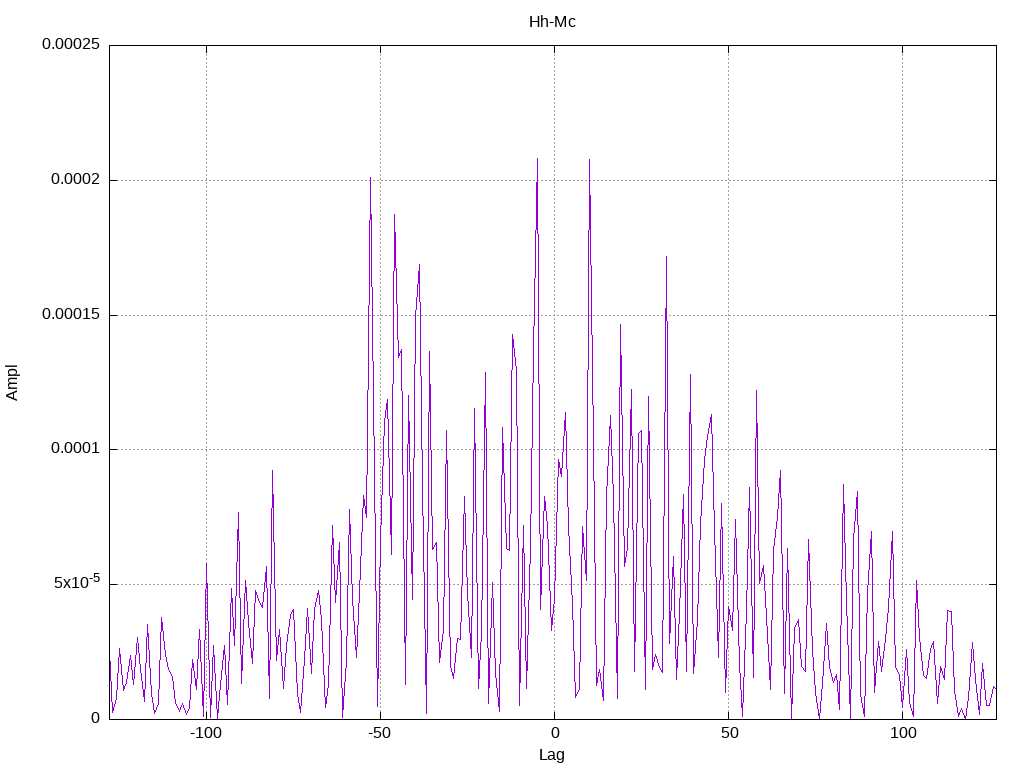
Task: Click the -50 x-axis tick label
Action: 379,733
